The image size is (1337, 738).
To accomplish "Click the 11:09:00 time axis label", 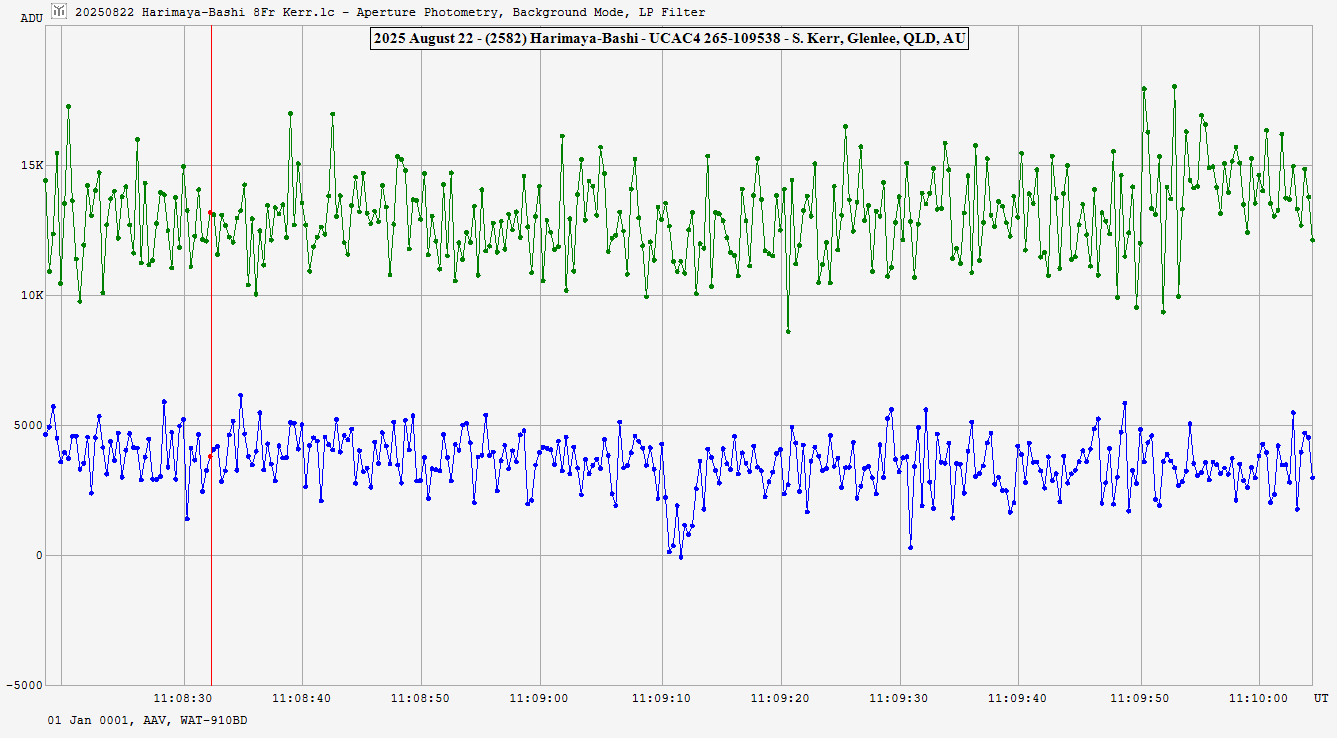I will pos(540,697).
